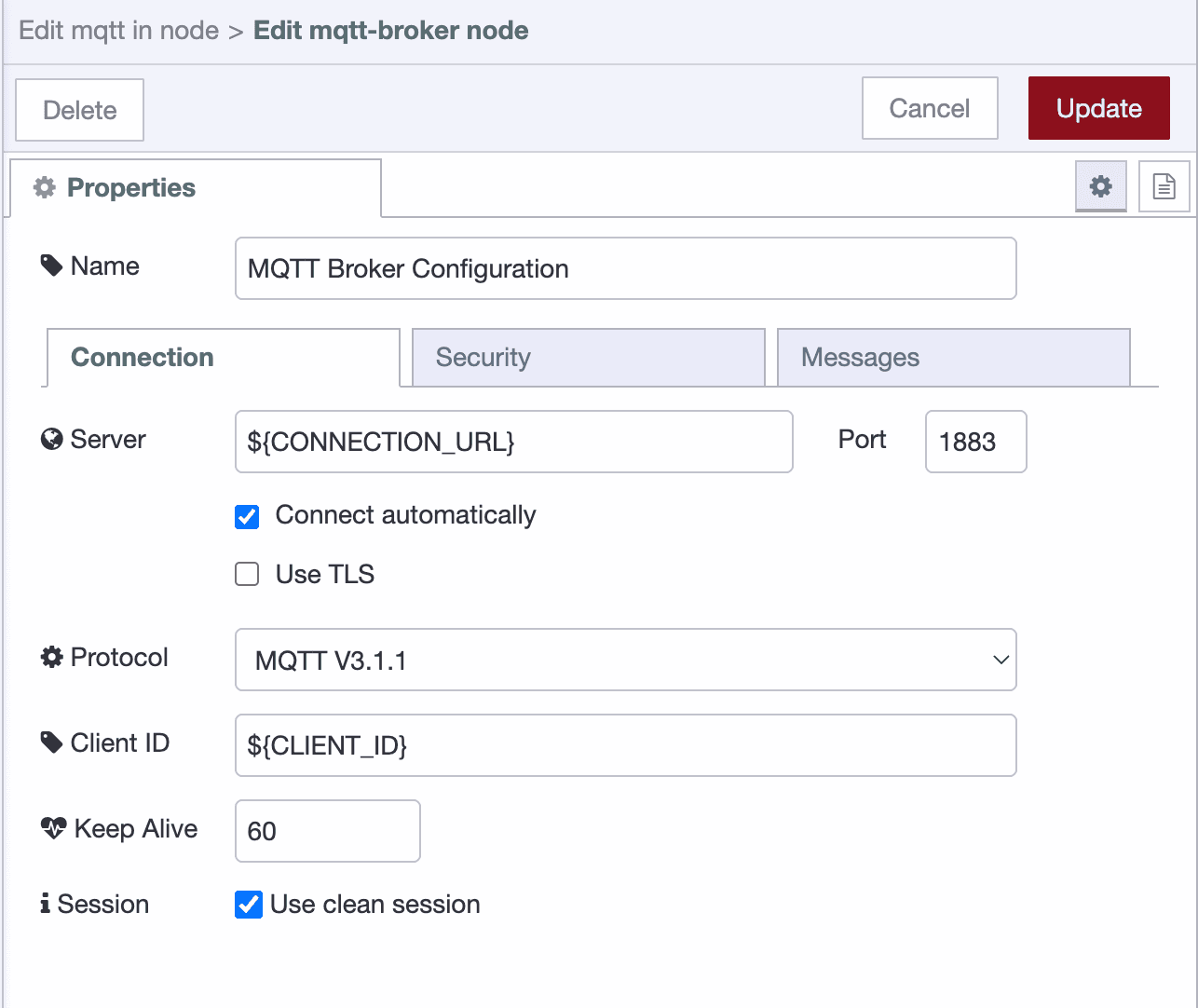
Task: Enable the Use TLS checkbox
Action: click(x=246, y=574)
